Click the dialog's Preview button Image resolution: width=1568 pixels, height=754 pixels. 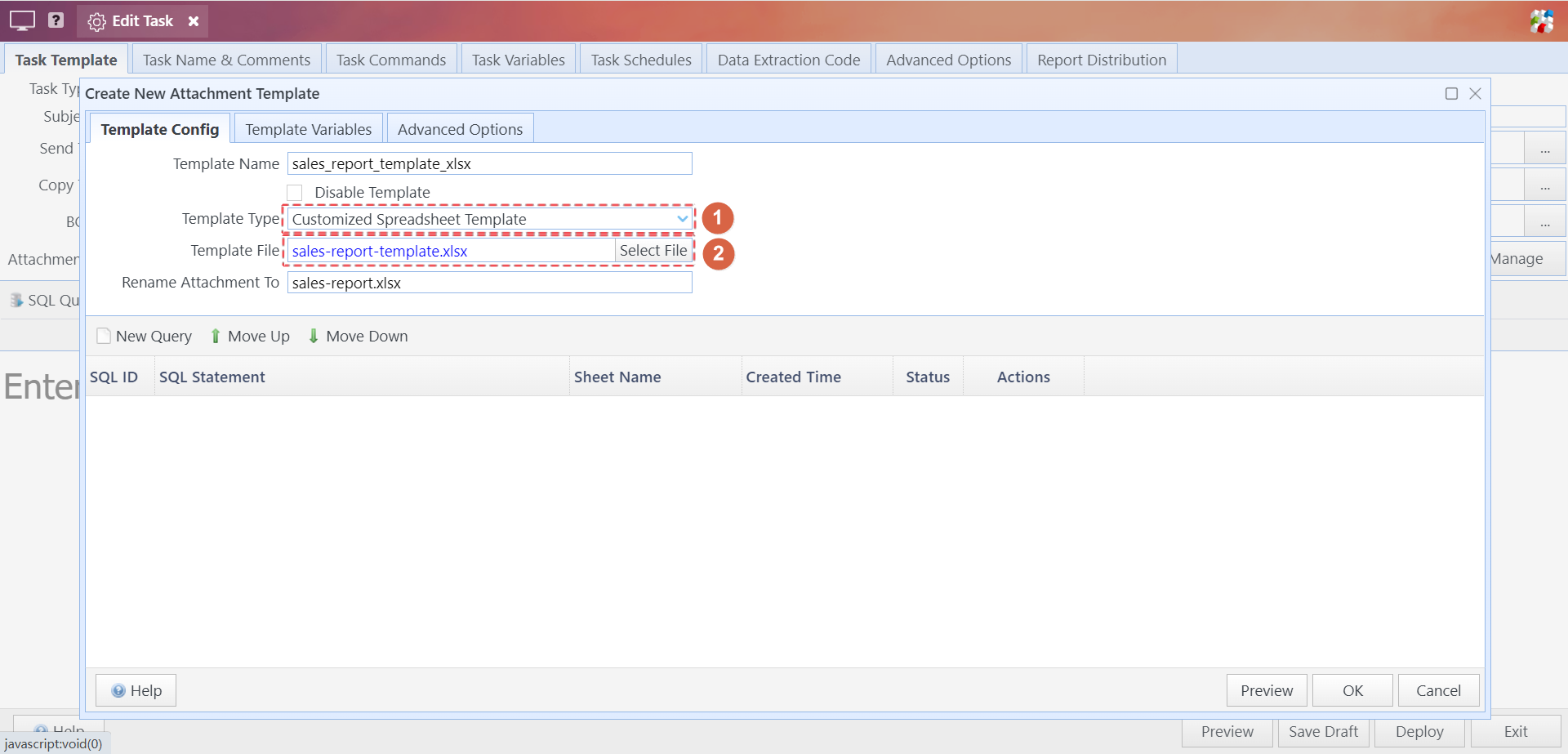click(x=1267, y=690)
